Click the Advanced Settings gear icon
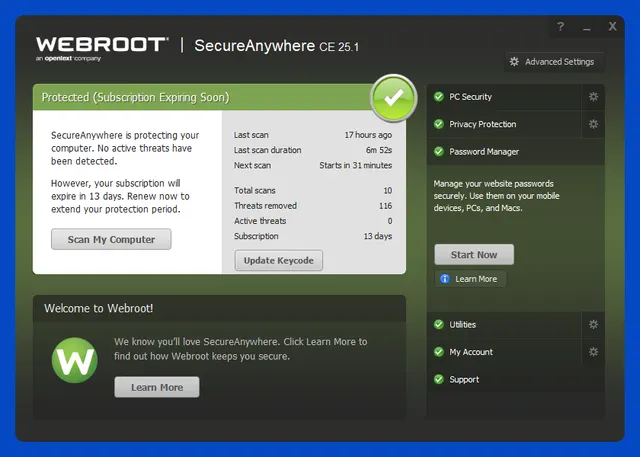The width and height of the screenshot is (640, 457). (x=514, y=62)
